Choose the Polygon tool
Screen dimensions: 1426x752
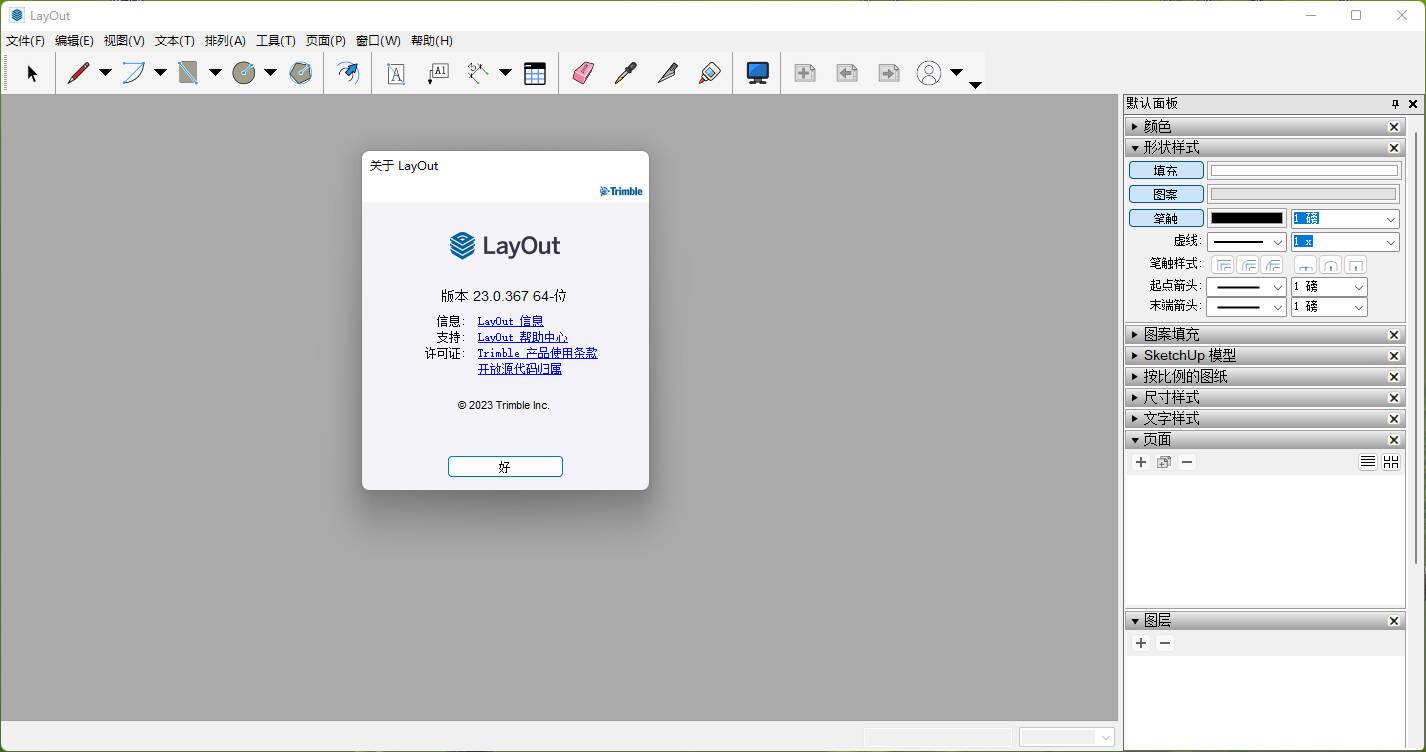[x=300, y=73]
